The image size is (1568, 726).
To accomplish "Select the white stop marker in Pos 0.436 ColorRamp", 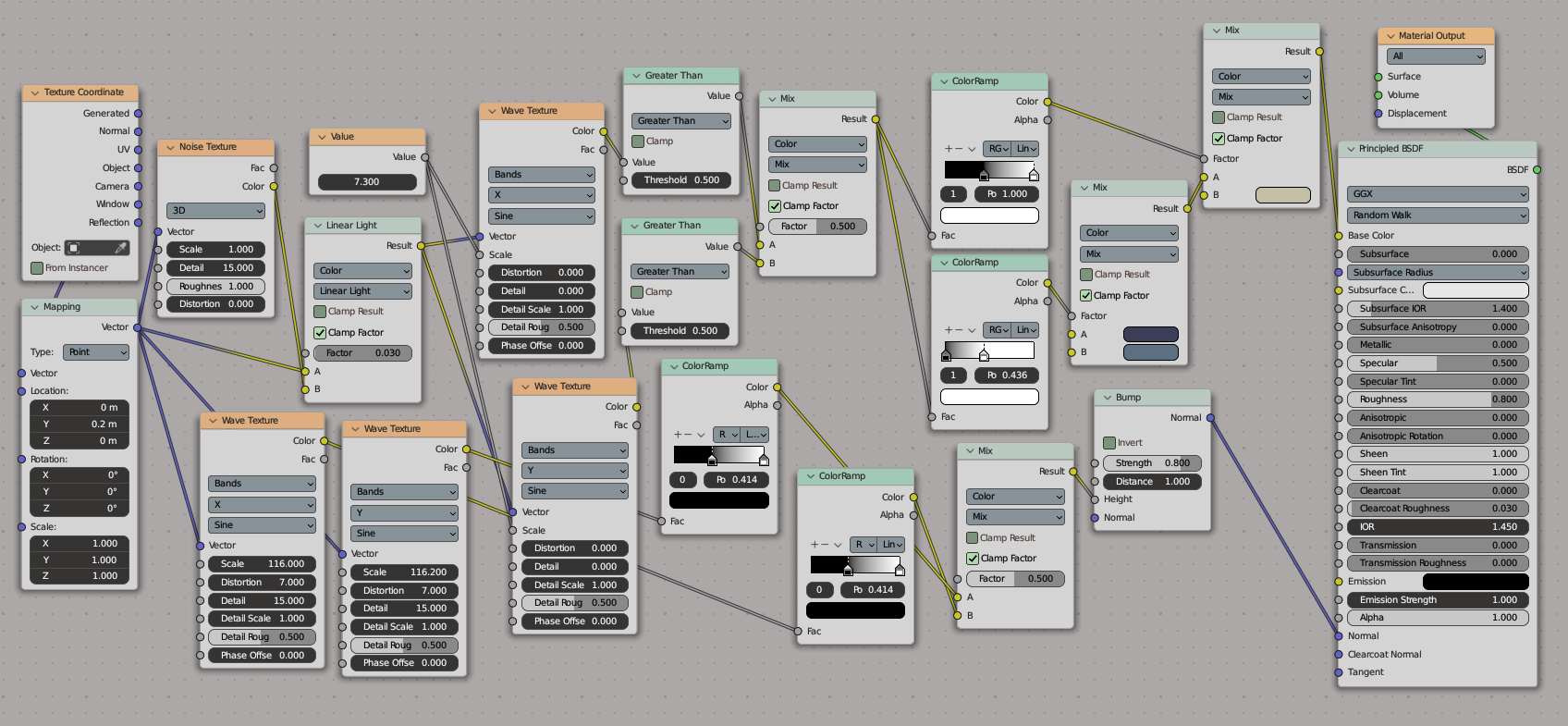I will pyautogui.click(x=984, y=355).
